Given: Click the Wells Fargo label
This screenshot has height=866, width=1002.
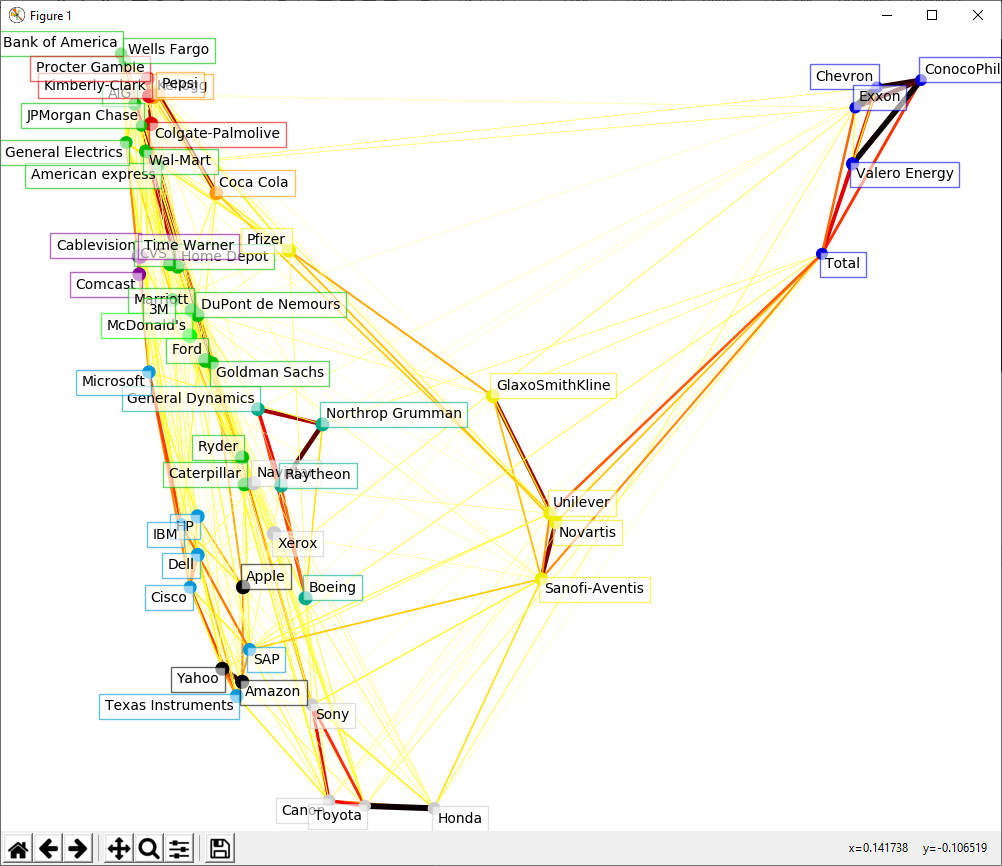Looking at the screenshot, I should tap(169, 49).
